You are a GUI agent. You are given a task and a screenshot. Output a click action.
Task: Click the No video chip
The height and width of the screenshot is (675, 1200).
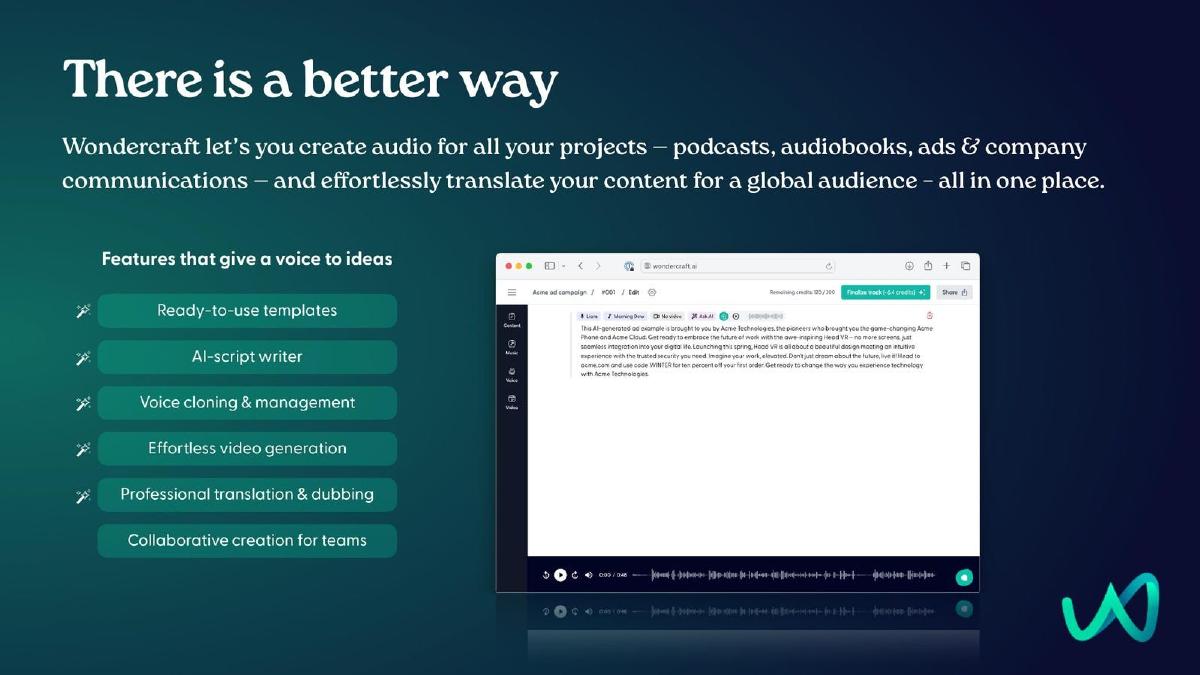point(668,316)
